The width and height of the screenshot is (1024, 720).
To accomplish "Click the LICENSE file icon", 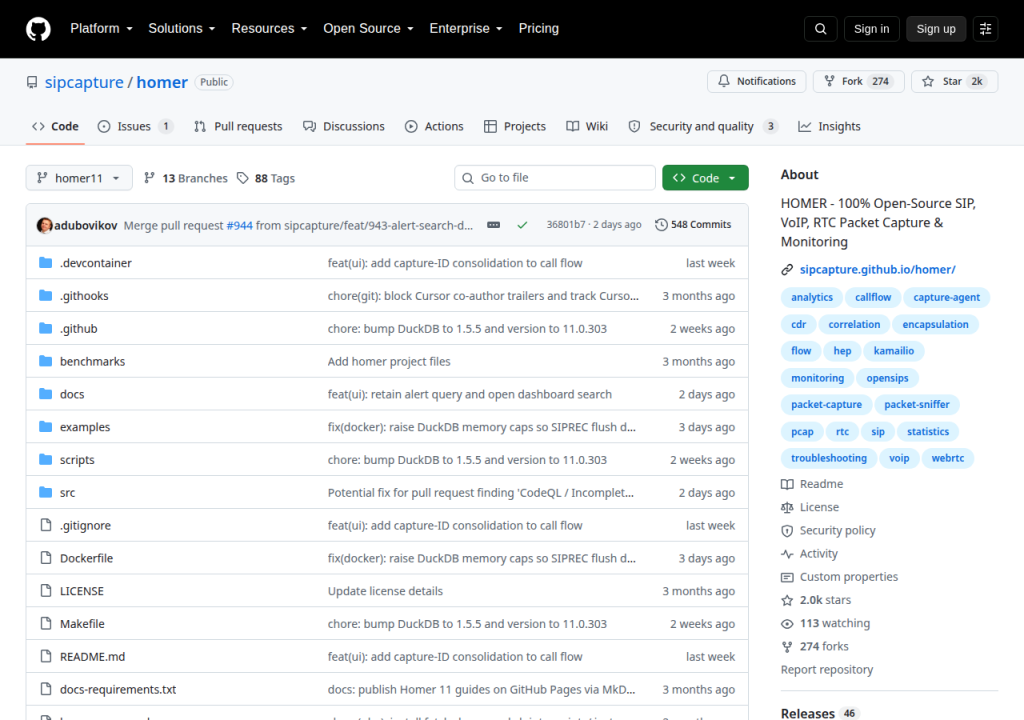I will point(46,591).
